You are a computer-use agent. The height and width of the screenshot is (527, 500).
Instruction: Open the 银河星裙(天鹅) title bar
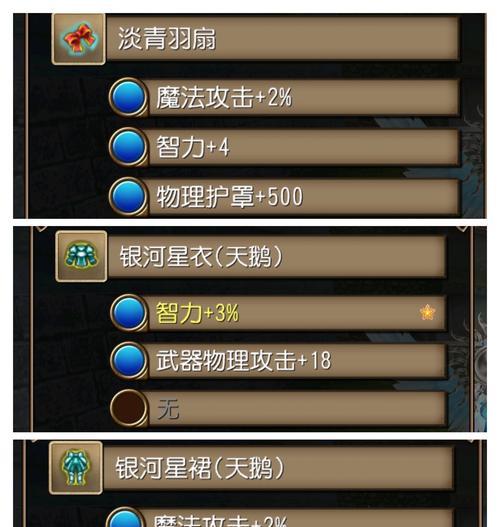pos(279,468)
